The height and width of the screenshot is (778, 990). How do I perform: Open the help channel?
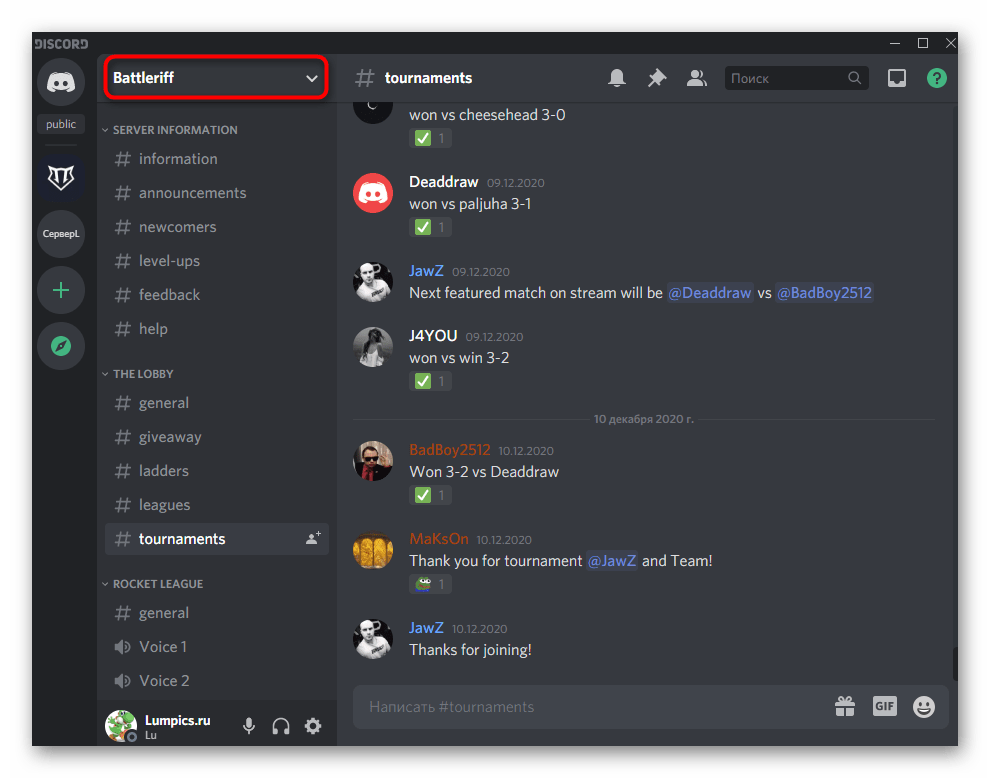(217, 328)
